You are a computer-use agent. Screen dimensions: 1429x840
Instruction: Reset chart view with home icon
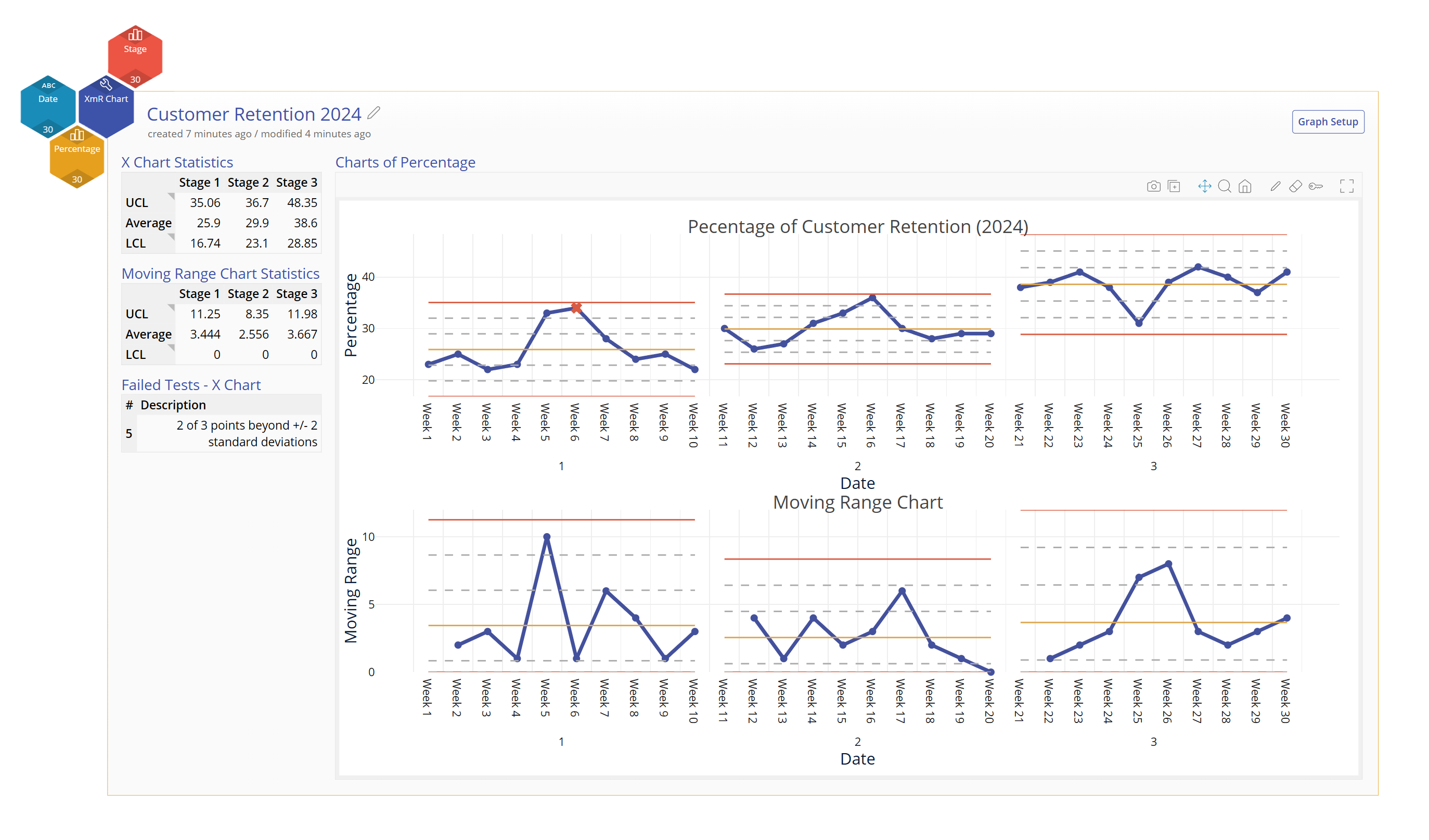coord(1245,187)
